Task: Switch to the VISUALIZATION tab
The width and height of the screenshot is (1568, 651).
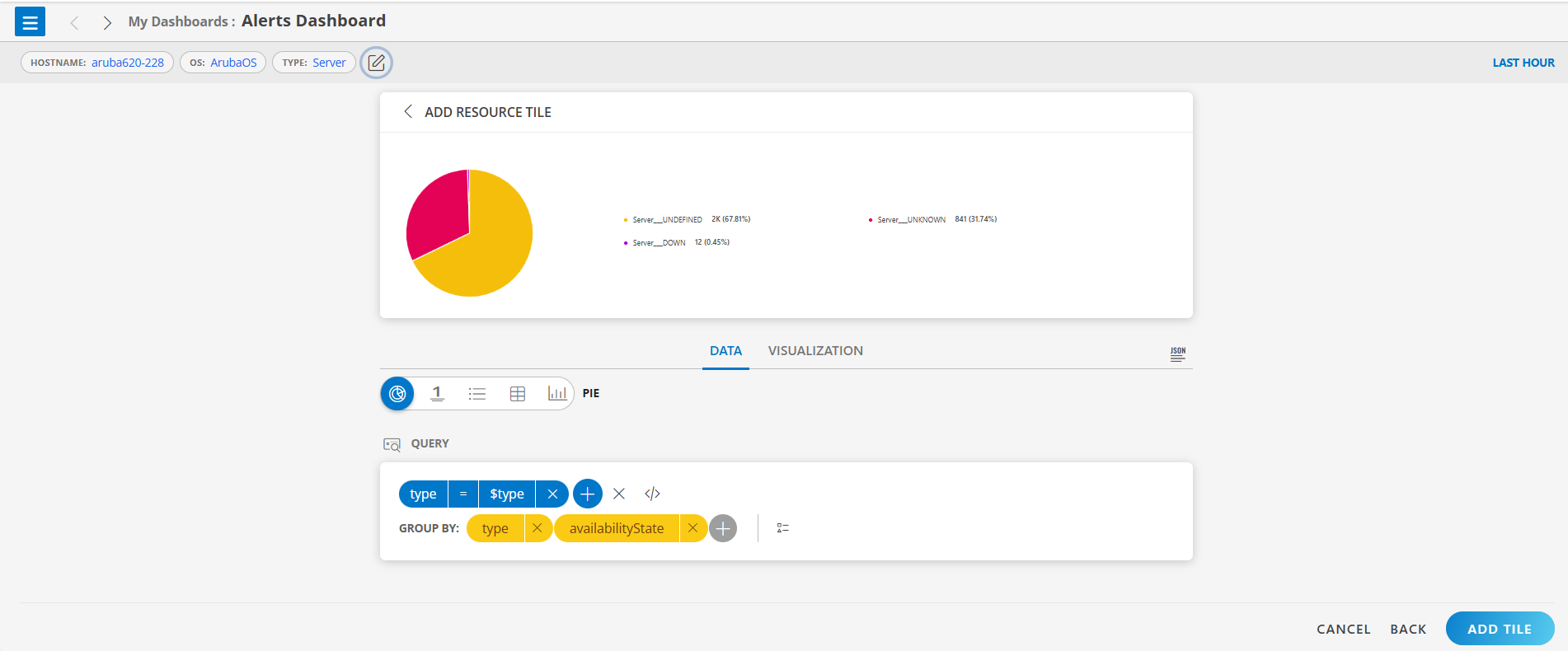Action: pos(815,351)
